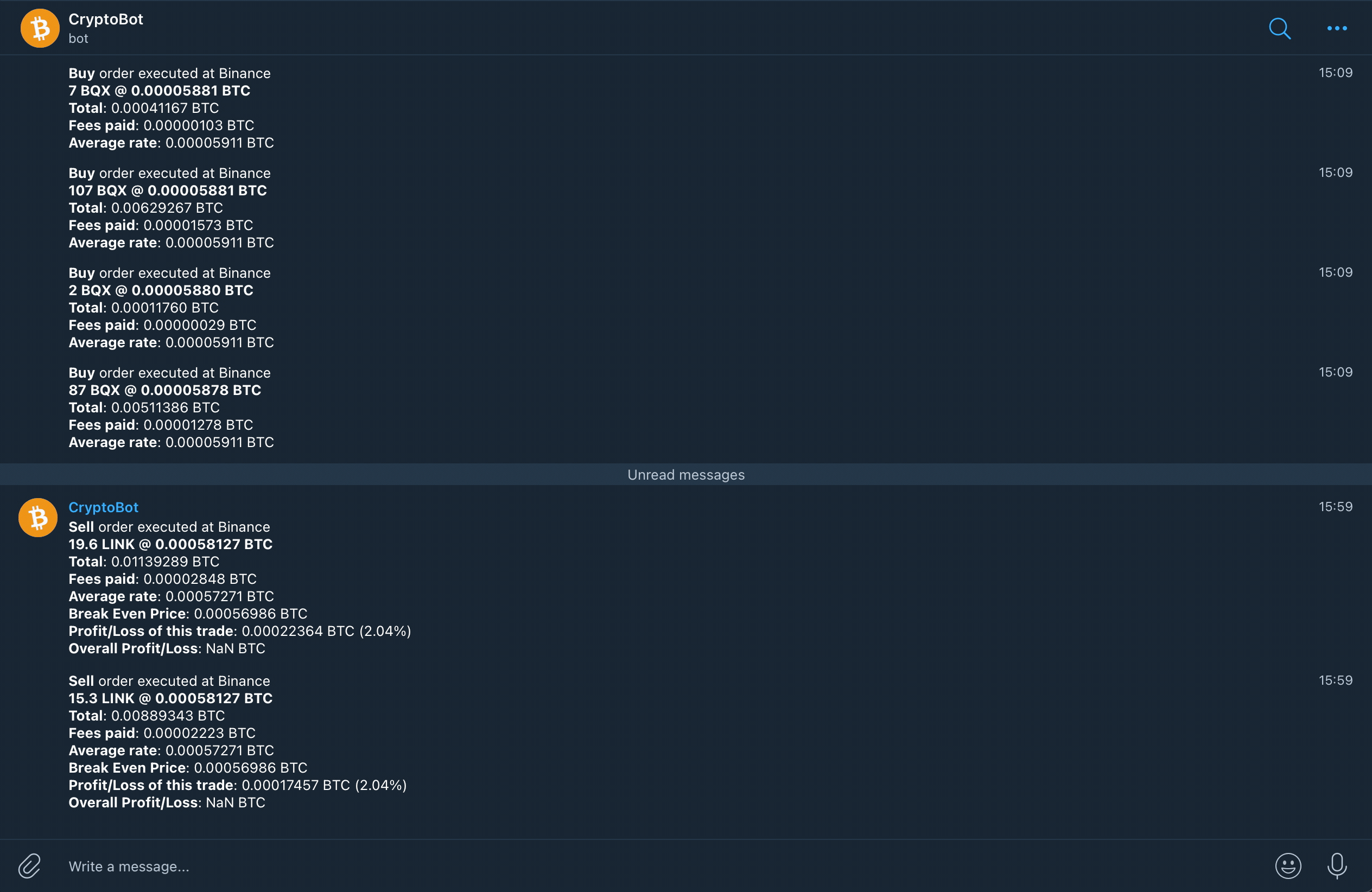Screen dimensions: 1372x892
Task: Click Average rate line of the 87 BQX message
Action: tap(171, 442)
